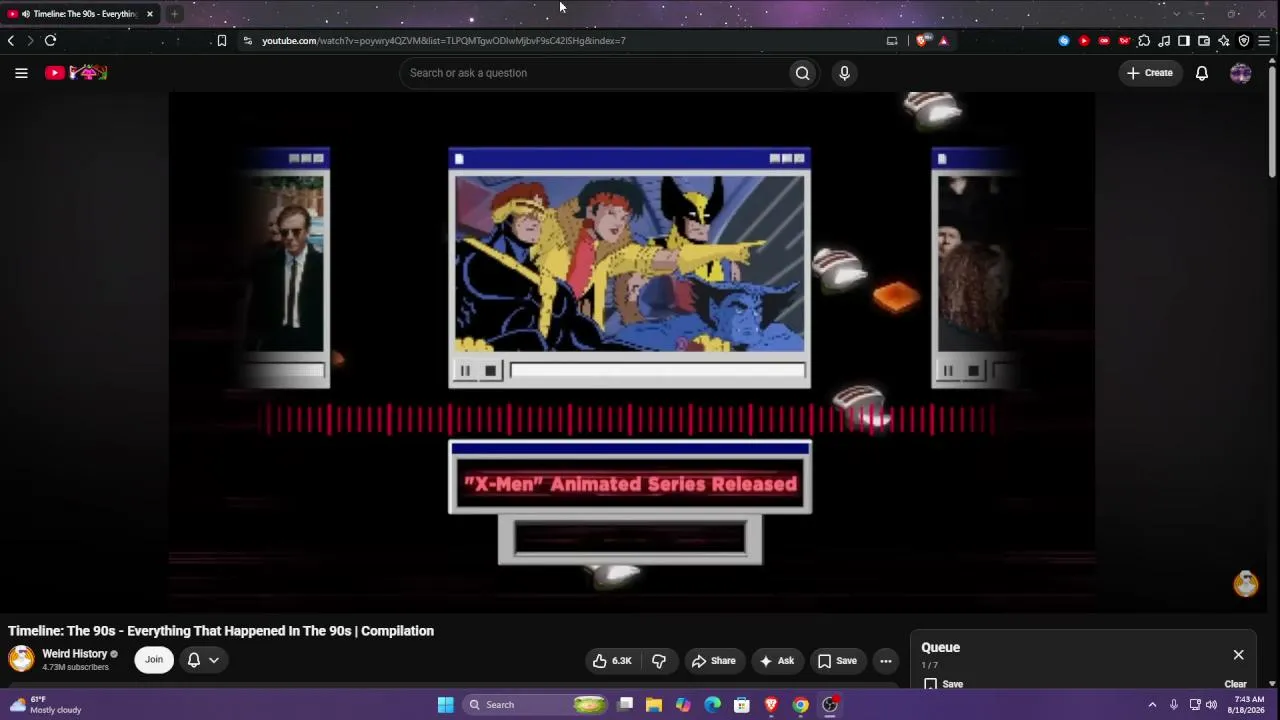Open Brave Shields lion icon
This screenshot has height=720, width=1280.
(x=923, y=41)
